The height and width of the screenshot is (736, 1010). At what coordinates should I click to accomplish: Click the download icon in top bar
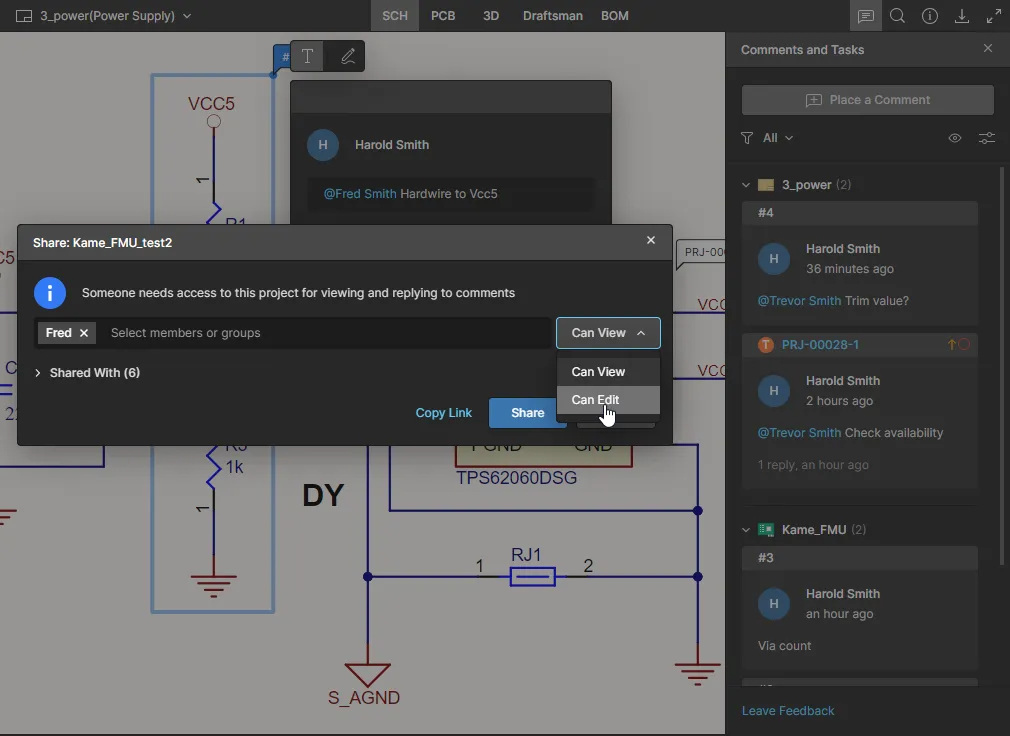pyautogui.click(x=962, y=16)
